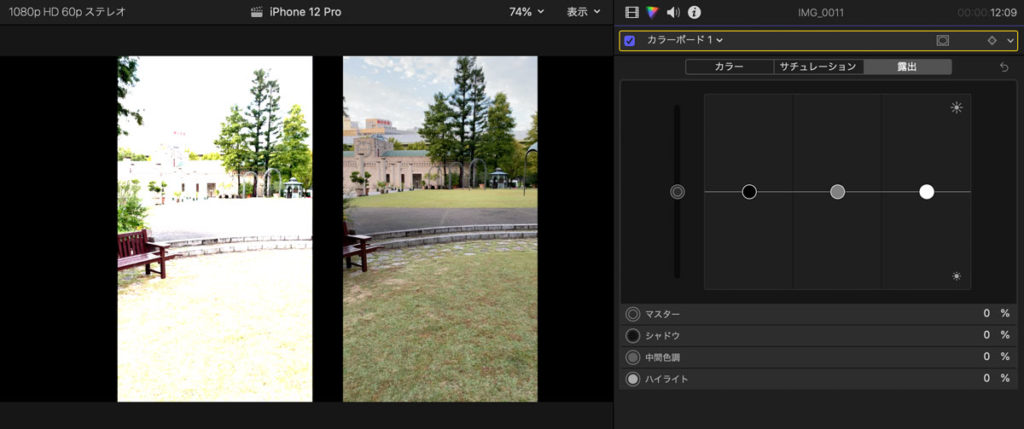Switch to the 露出 tab
Image resolution: width=1024 pixels, height=429 pixels.
907,67
